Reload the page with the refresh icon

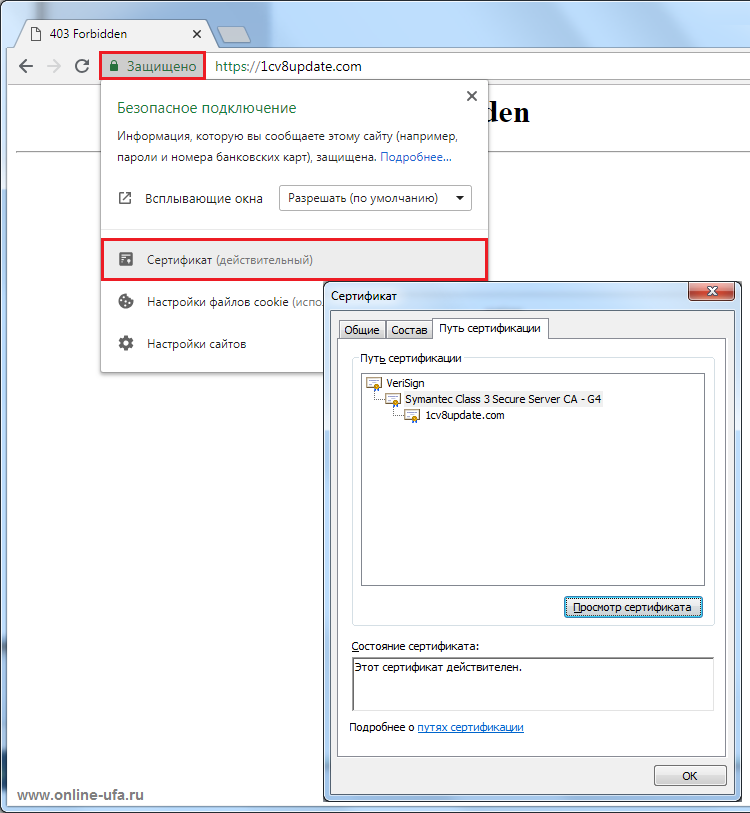point(82,66)
